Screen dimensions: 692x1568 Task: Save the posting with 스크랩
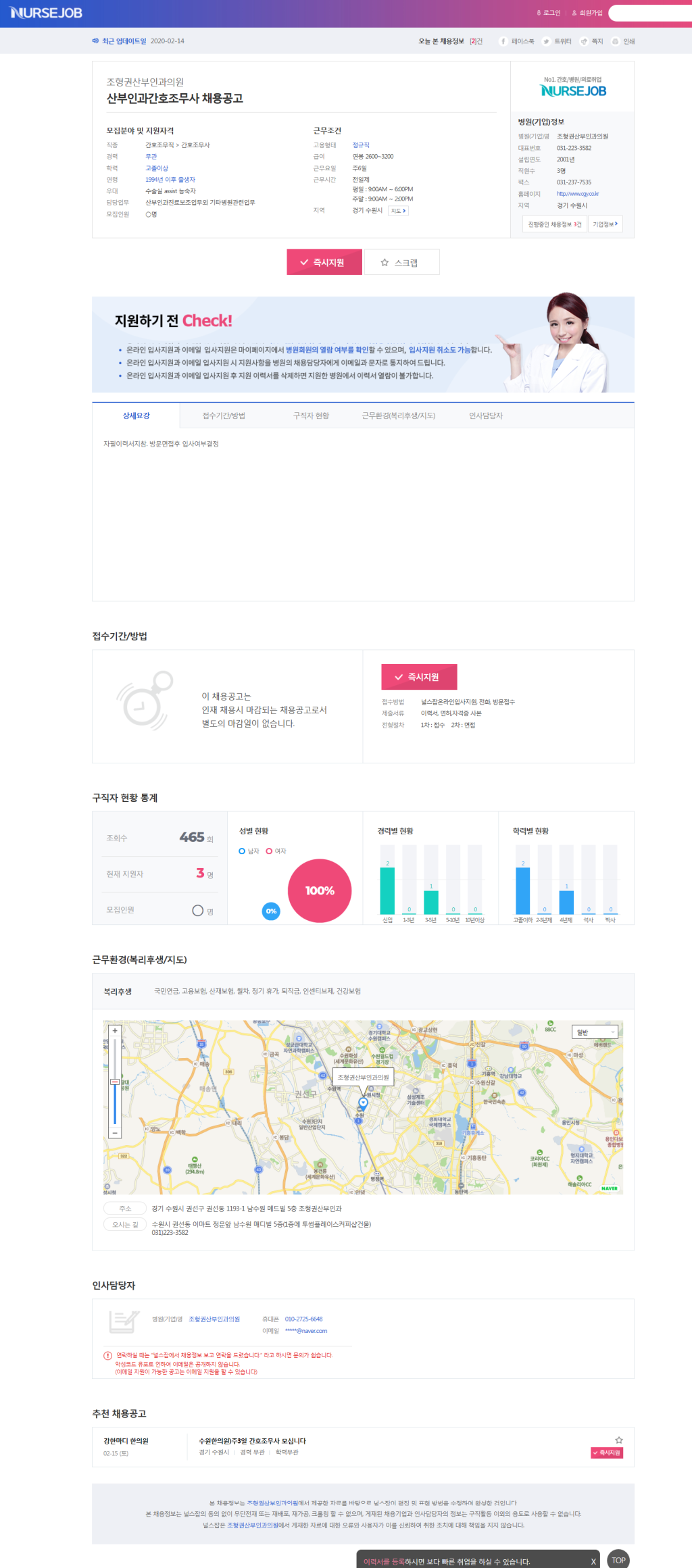pos(402,262)
